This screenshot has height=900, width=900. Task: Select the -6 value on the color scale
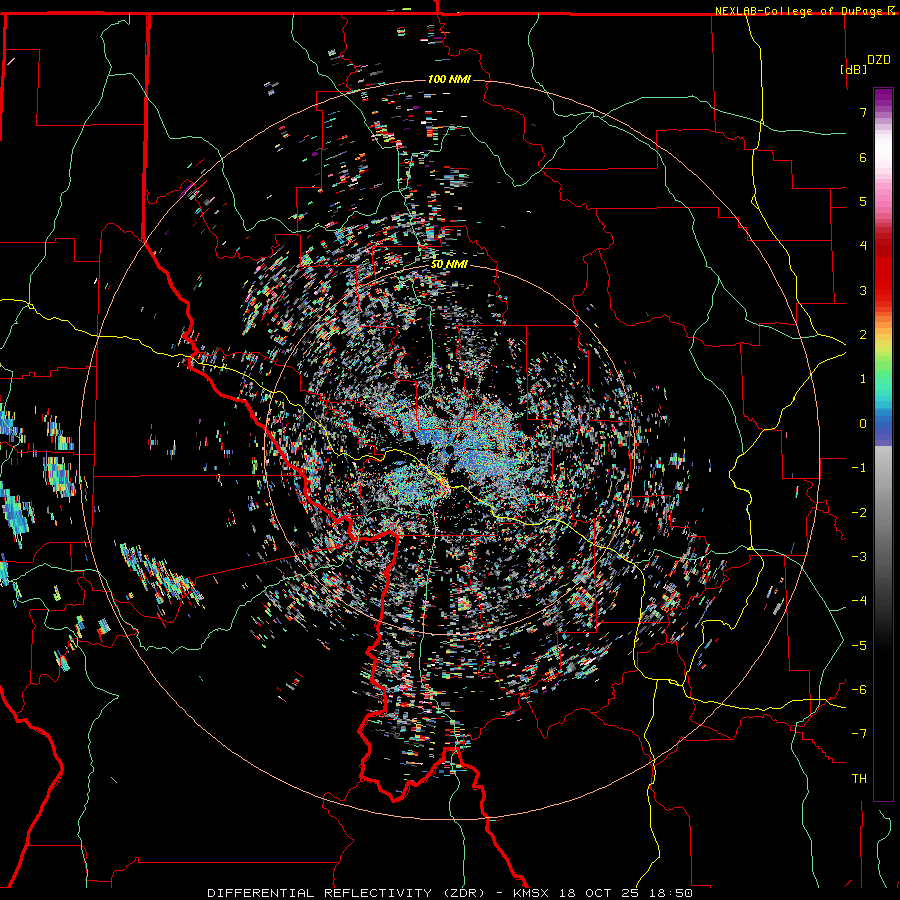(x=859, y=690)
